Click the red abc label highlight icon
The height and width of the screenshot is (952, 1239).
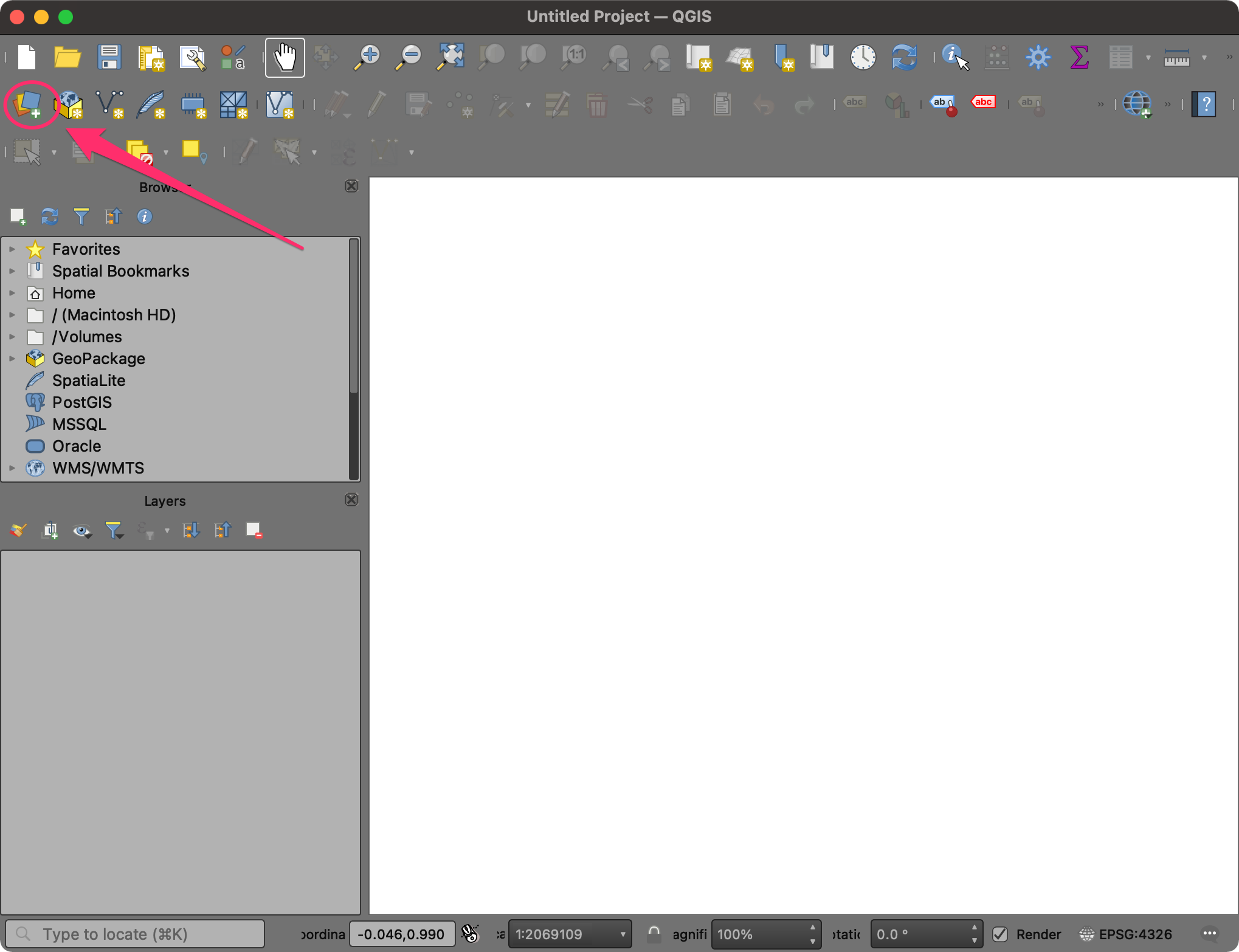(984, 102)
